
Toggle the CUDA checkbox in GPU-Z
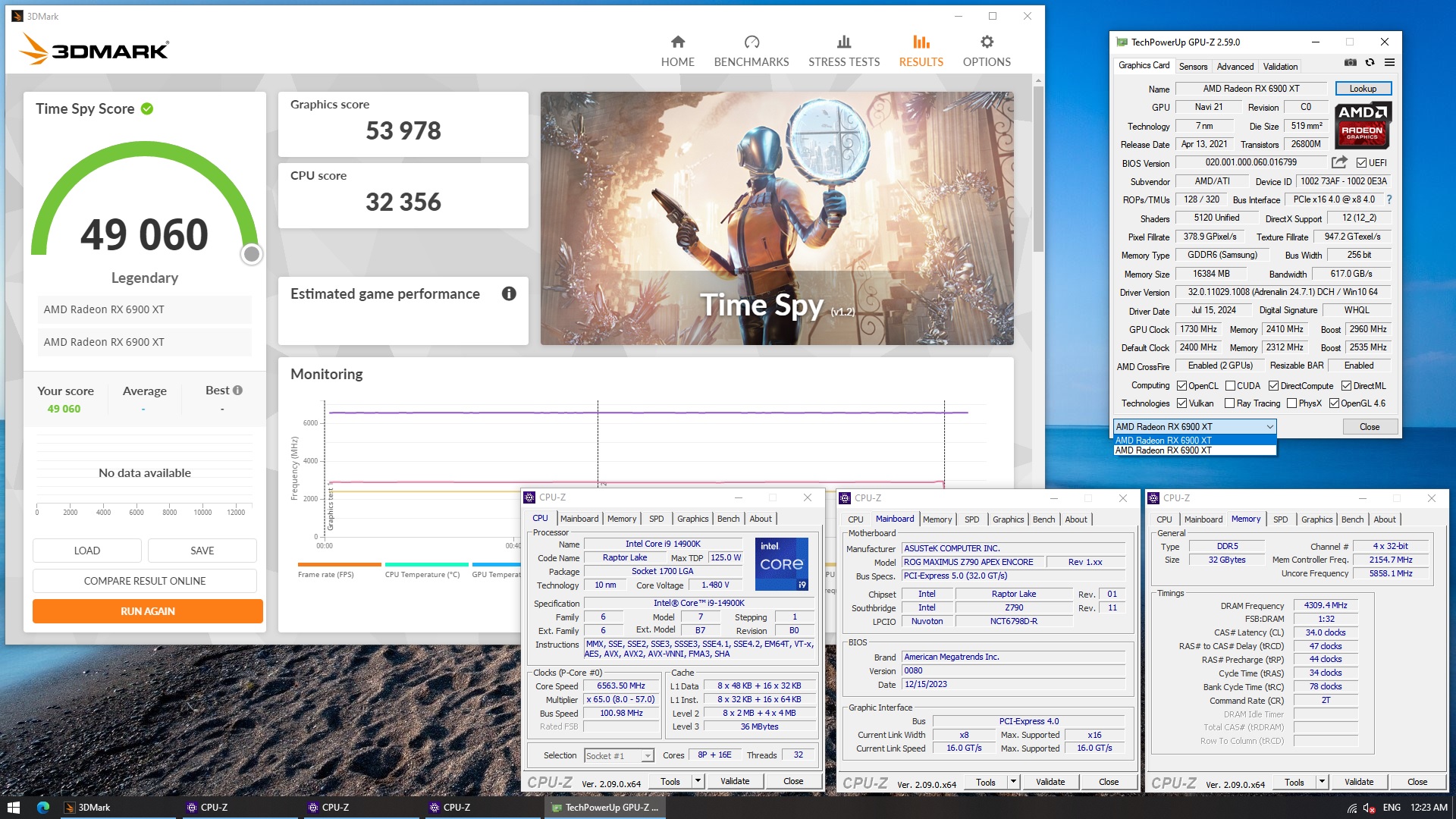coord(1230,386)
